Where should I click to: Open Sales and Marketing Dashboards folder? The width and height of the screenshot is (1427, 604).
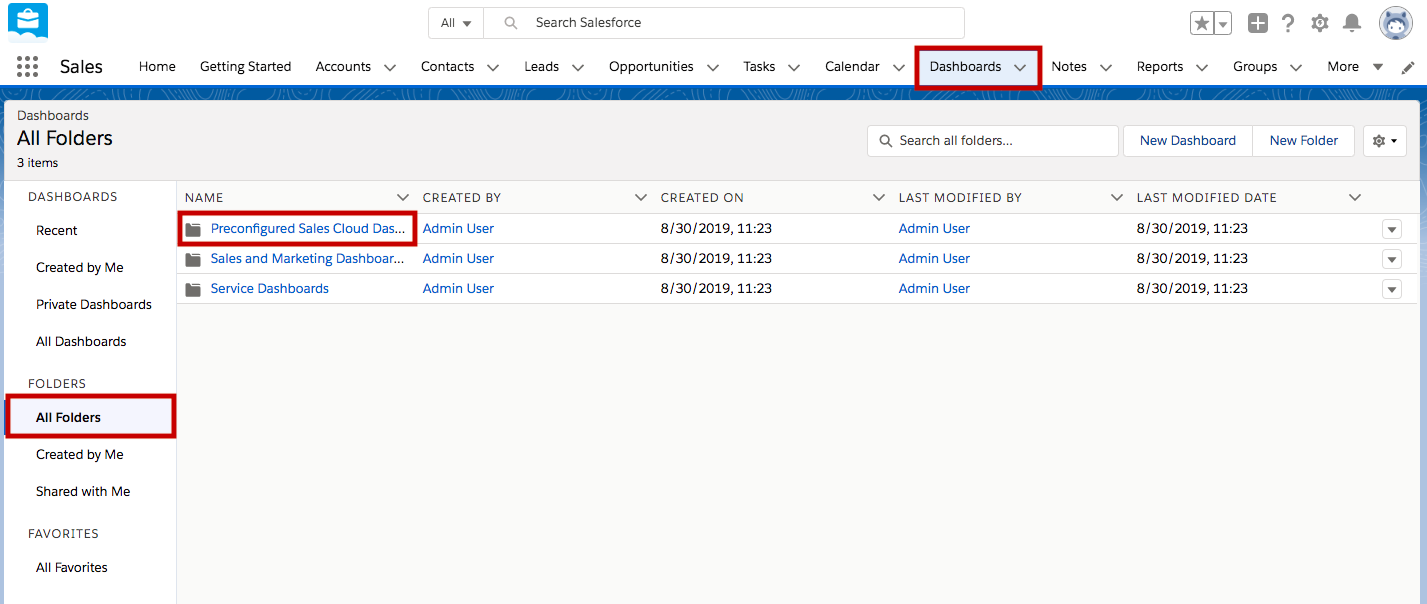pyautogui.click(x=307, y=259)
